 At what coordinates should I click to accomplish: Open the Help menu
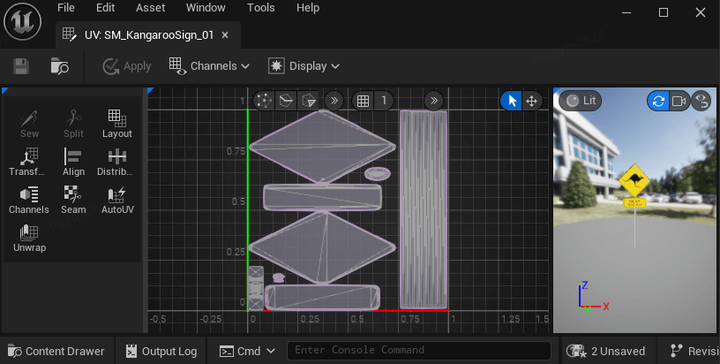308,8
